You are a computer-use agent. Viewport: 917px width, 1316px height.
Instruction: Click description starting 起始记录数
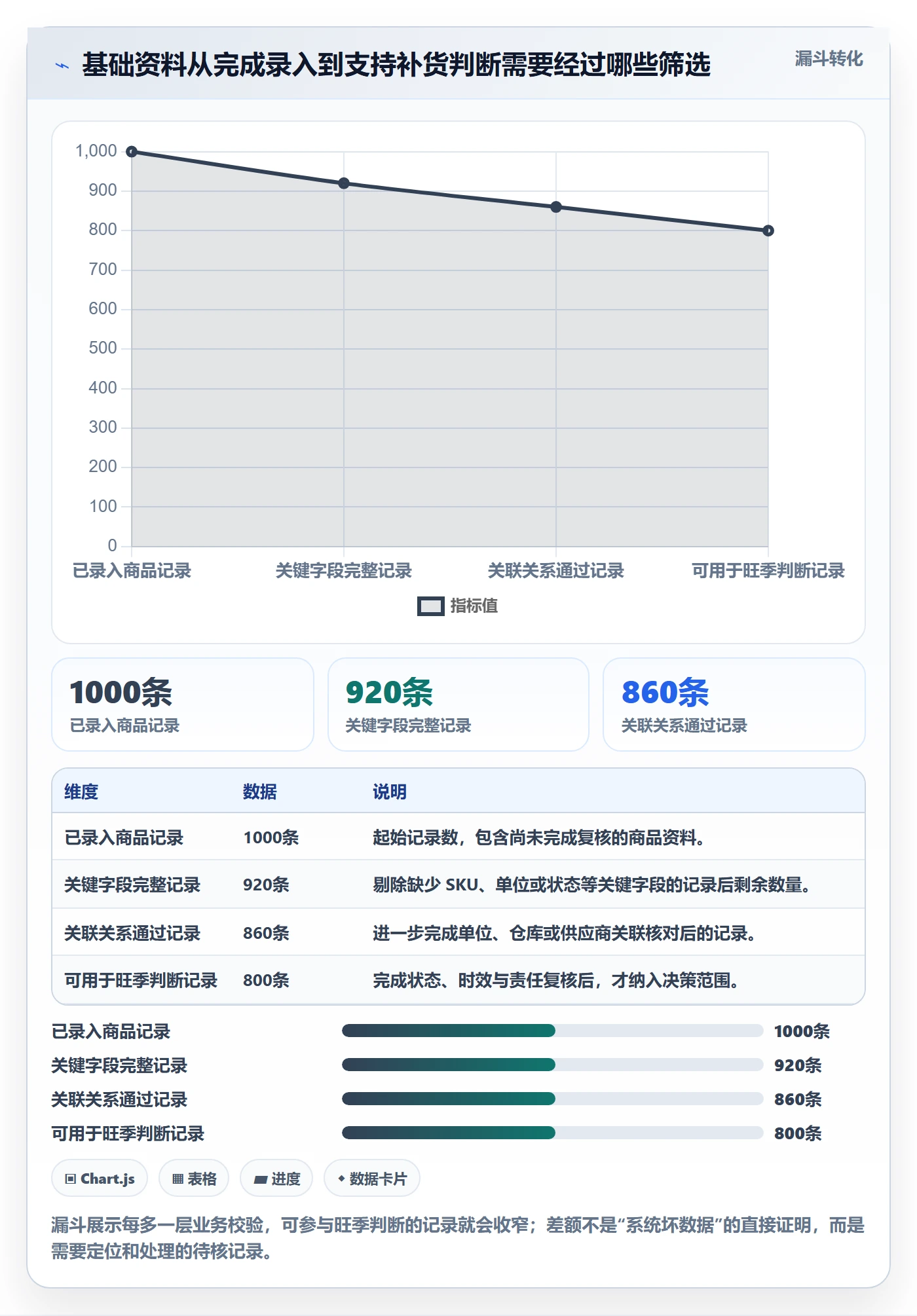tap(540, 837)
